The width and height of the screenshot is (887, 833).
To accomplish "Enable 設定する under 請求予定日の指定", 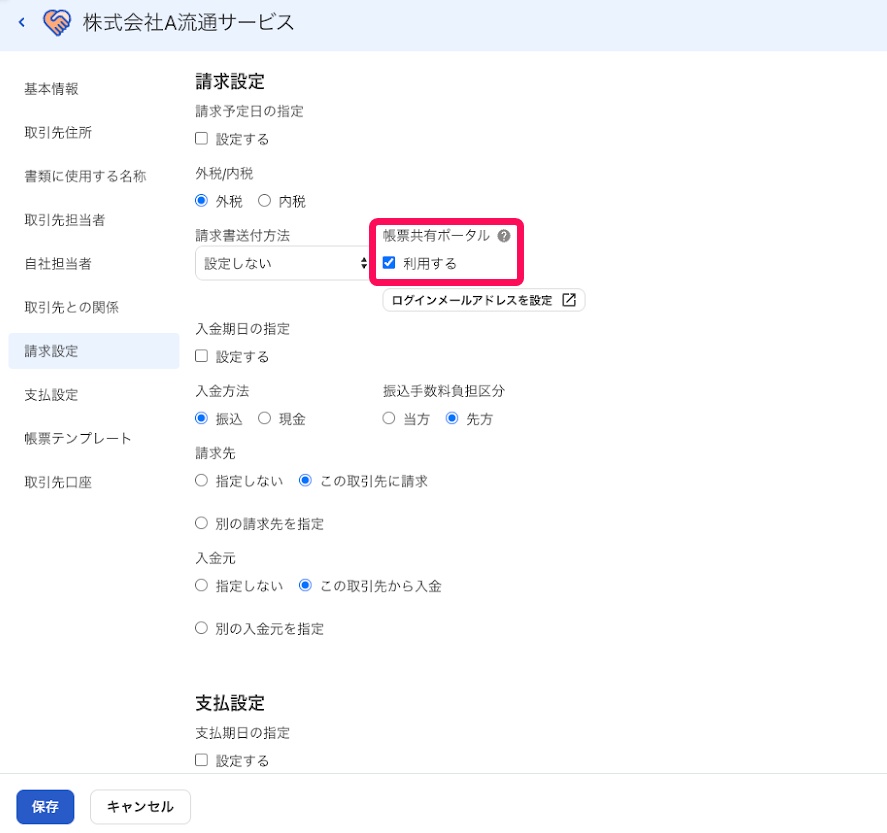I will click(201, 139).
